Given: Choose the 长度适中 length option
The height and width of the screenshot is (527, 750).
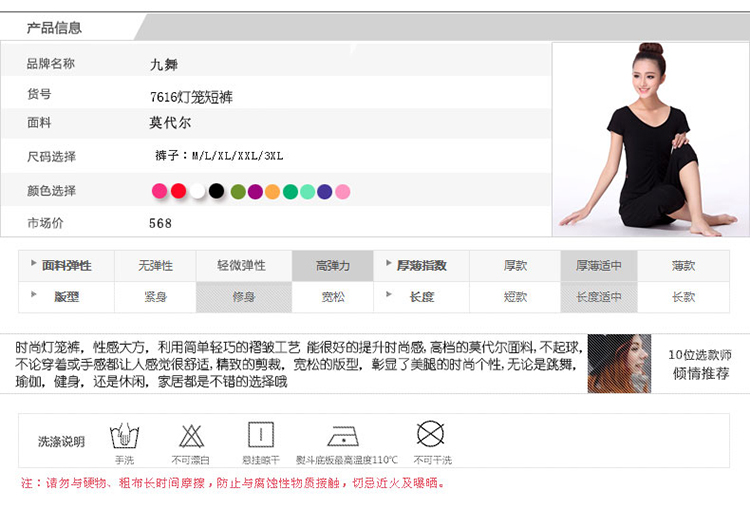Looking at the screenshot, I should point(598,297).
